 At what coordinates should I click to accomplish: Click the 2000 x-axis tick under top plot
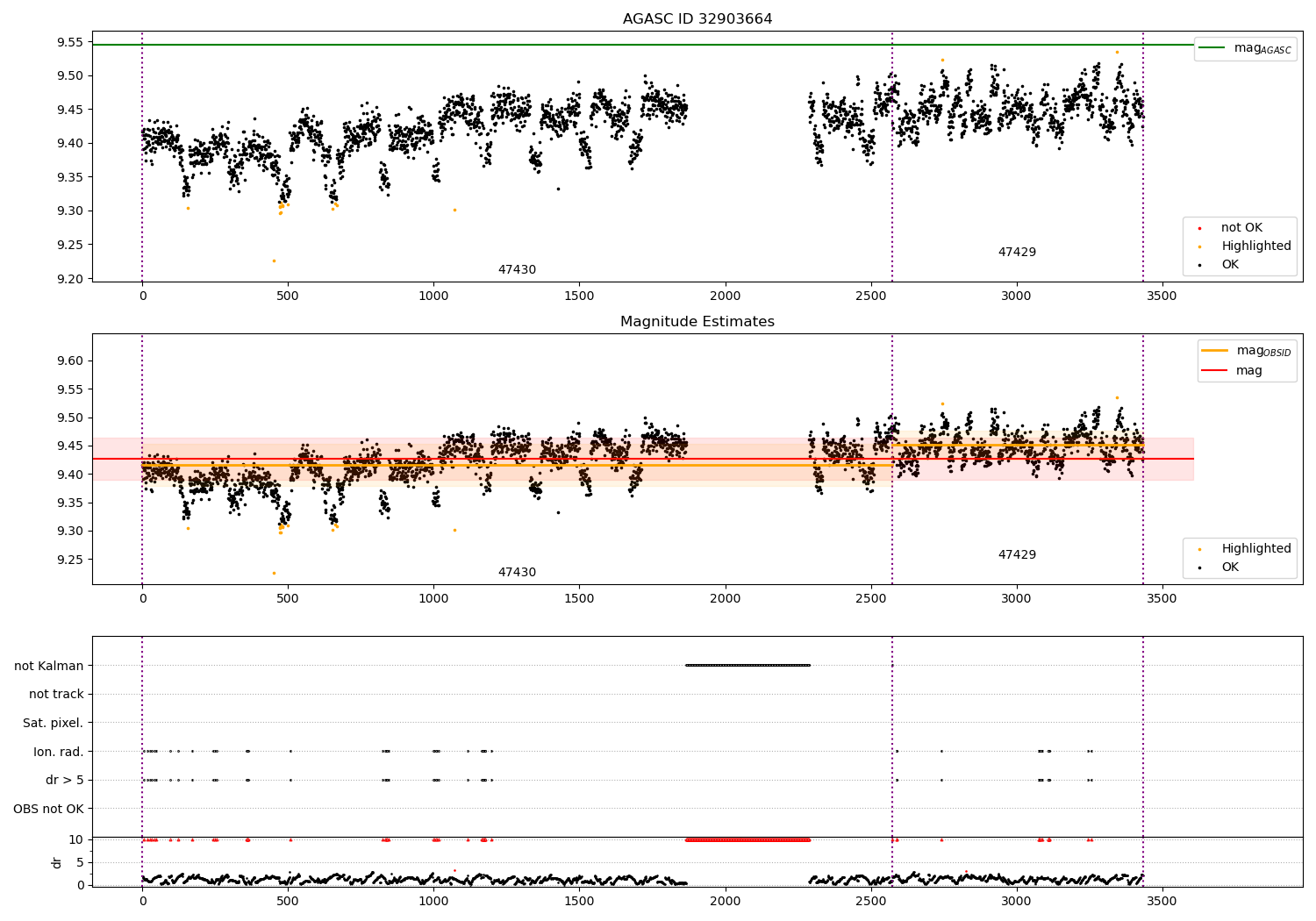click(x=725, y=296)
